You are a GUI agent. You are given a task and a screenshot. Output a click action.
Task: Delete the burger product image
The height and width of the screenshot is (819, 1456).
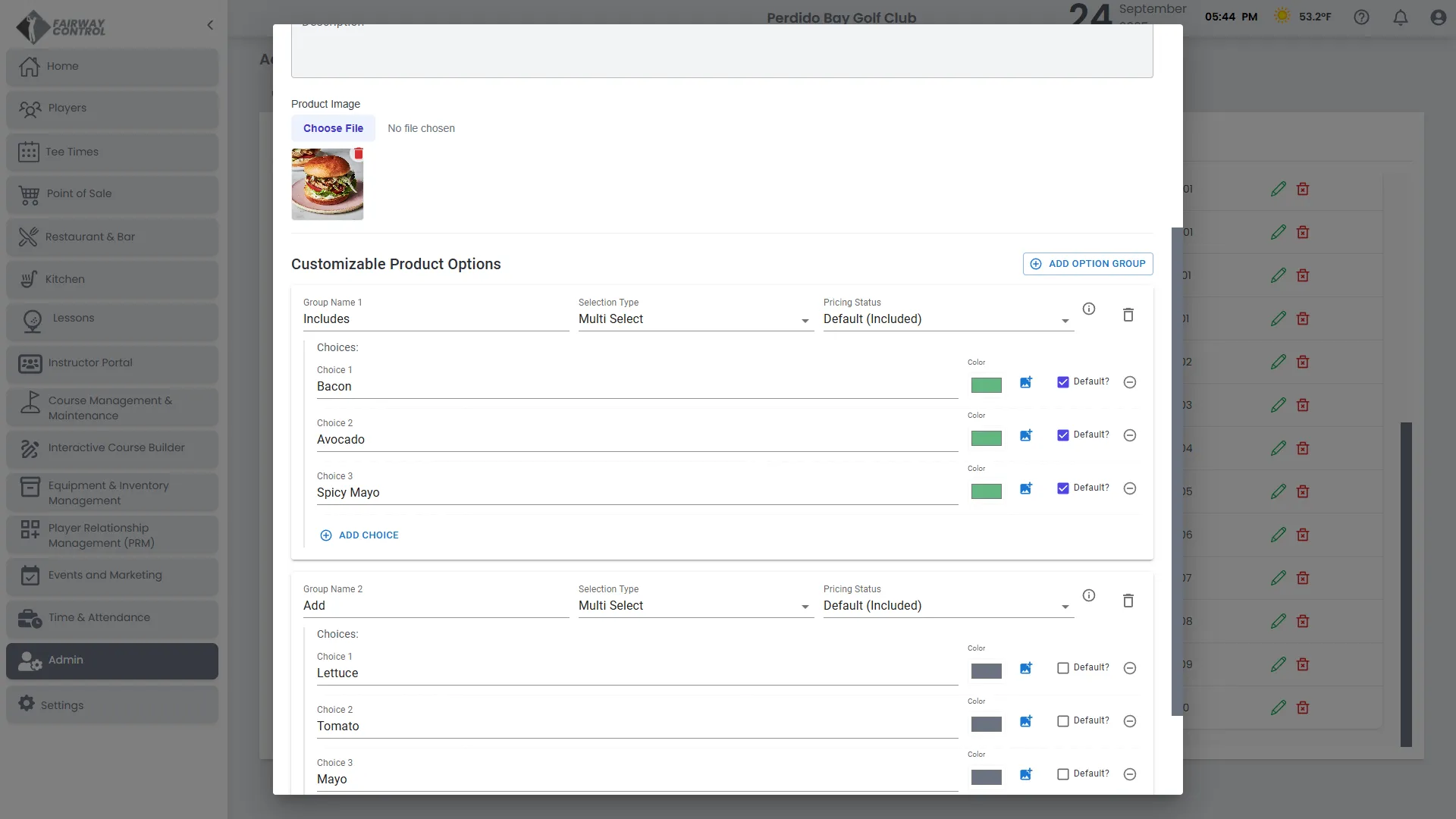click(x=359, y=154)
